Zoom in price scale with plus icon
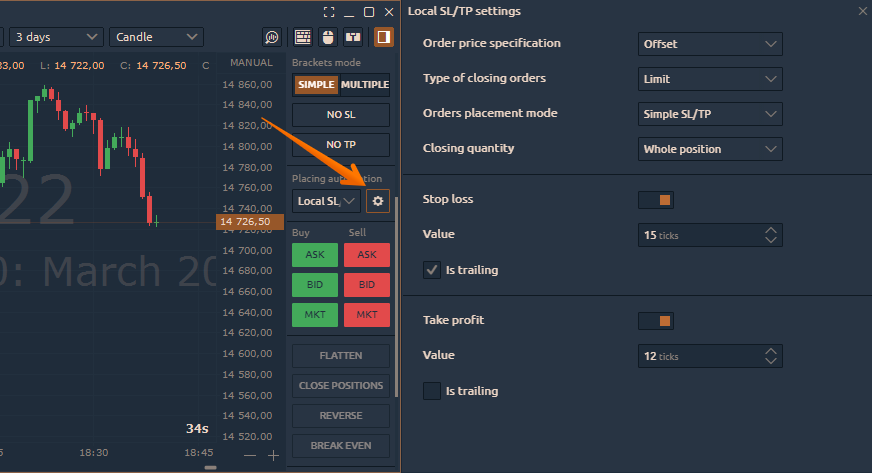Image resolution: width=872 pixels, height=473 pixels. tap(273, 456)
